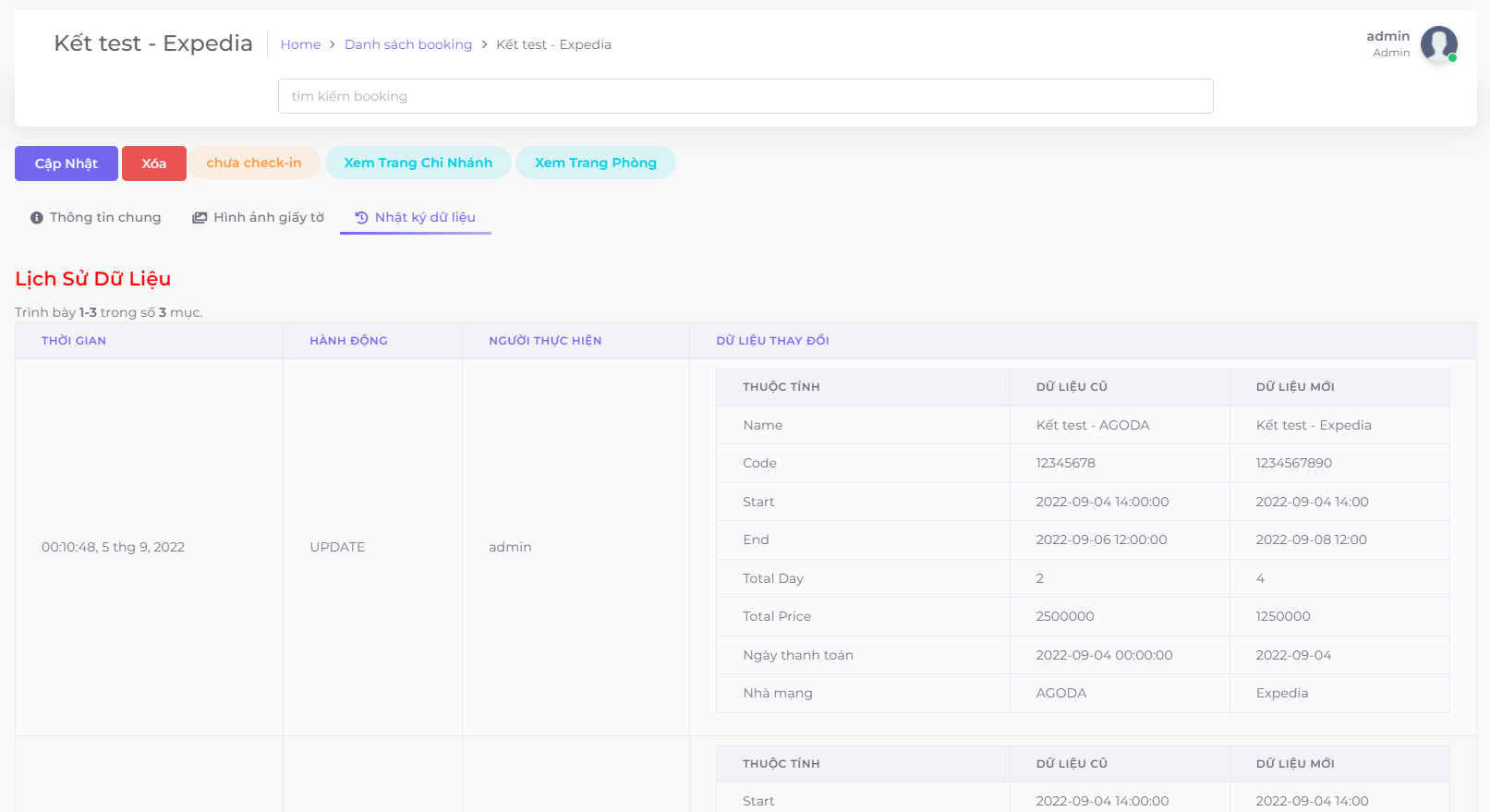The width and height of the screenshot is (1490, 812).
Task: Click the NGƯỜI THỰC HIỆN column header
Action: coord(545,341)
